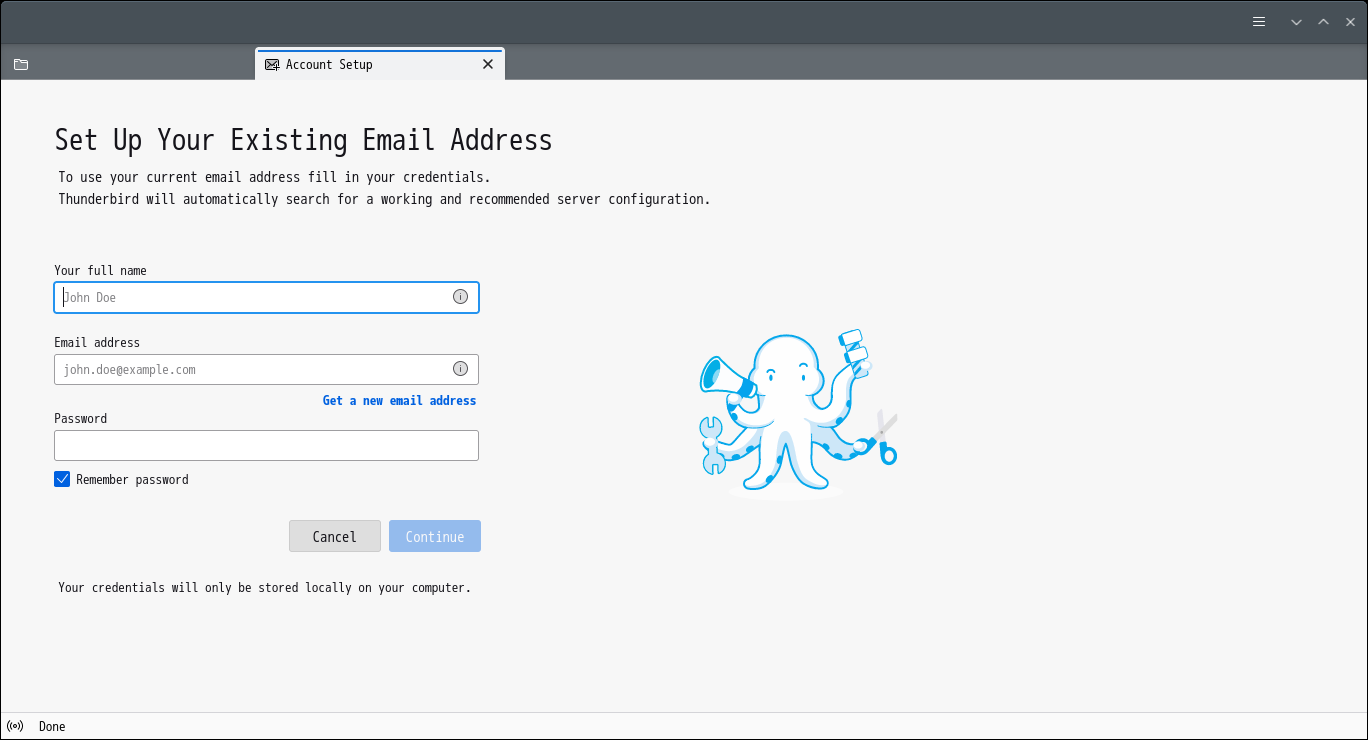Click the online status icon in status bar
This screenshot has height=740, width=1368.
pyautogui.click(x=15, y=727)
